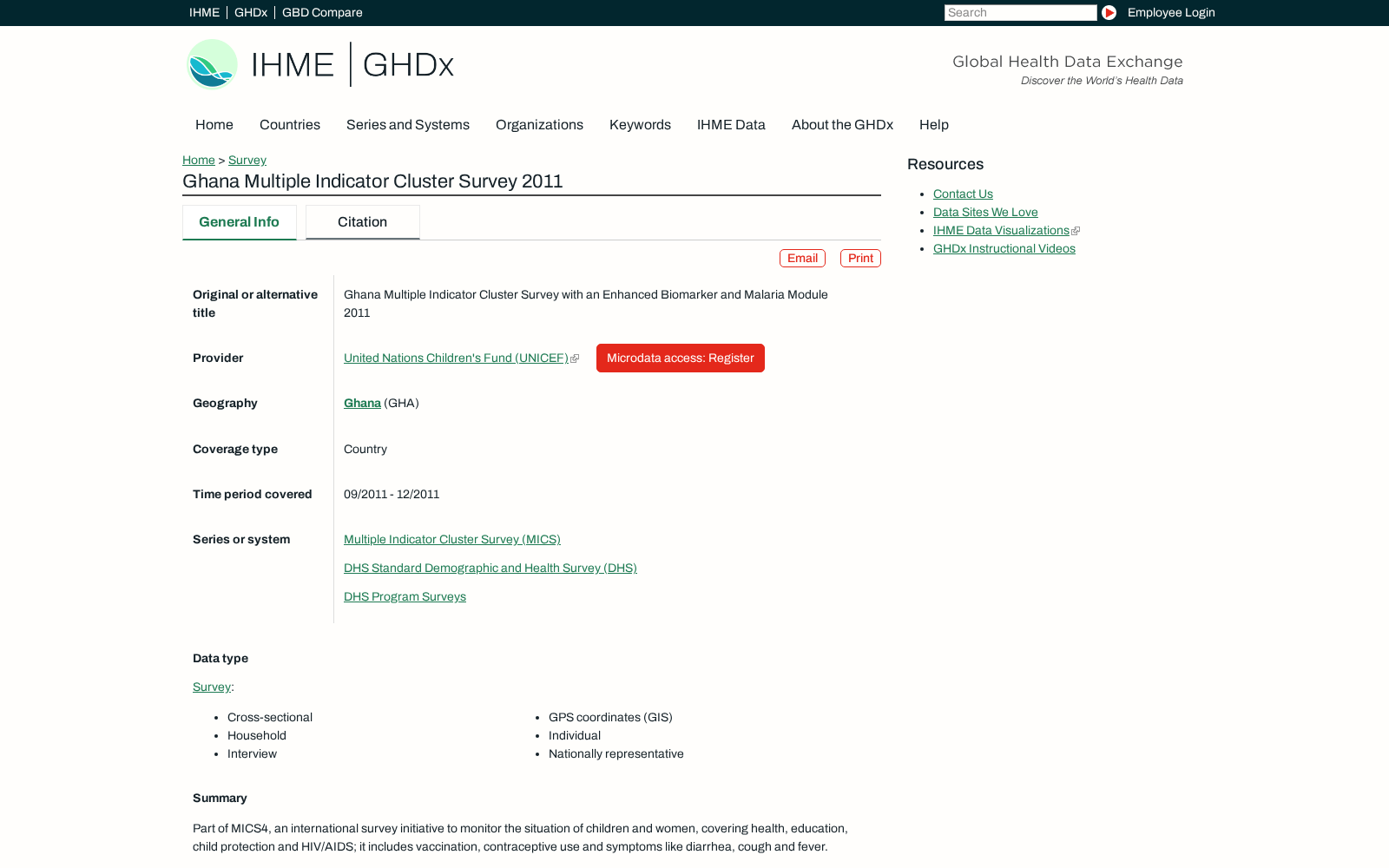The image size is (1389, 868).
Task: Click the Household list item
Action: click(x=257, y=736)
